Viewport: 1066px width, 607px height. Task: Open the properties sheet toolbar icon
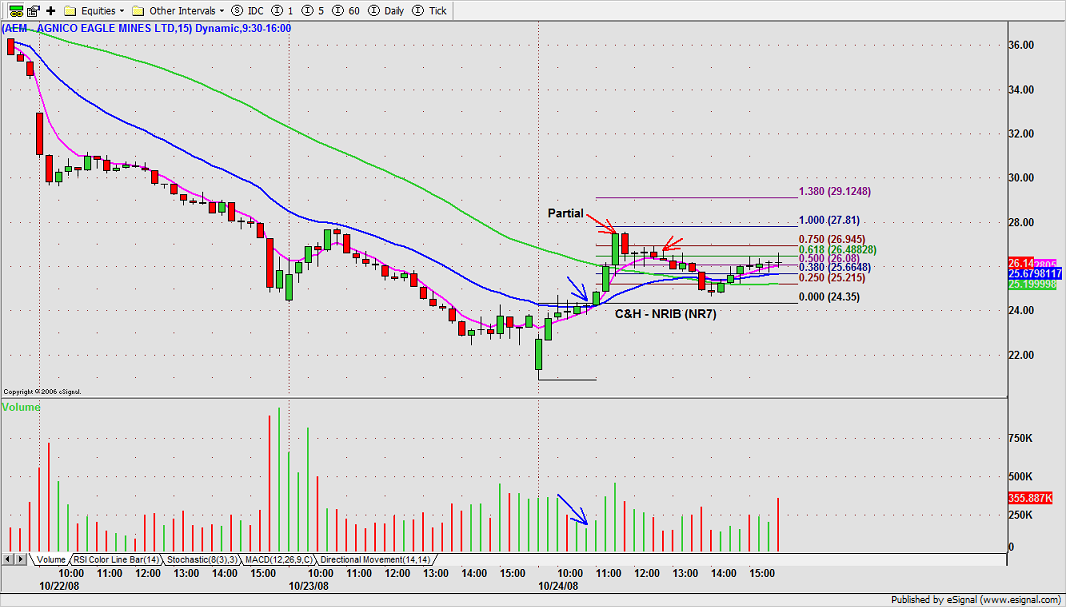33,11
